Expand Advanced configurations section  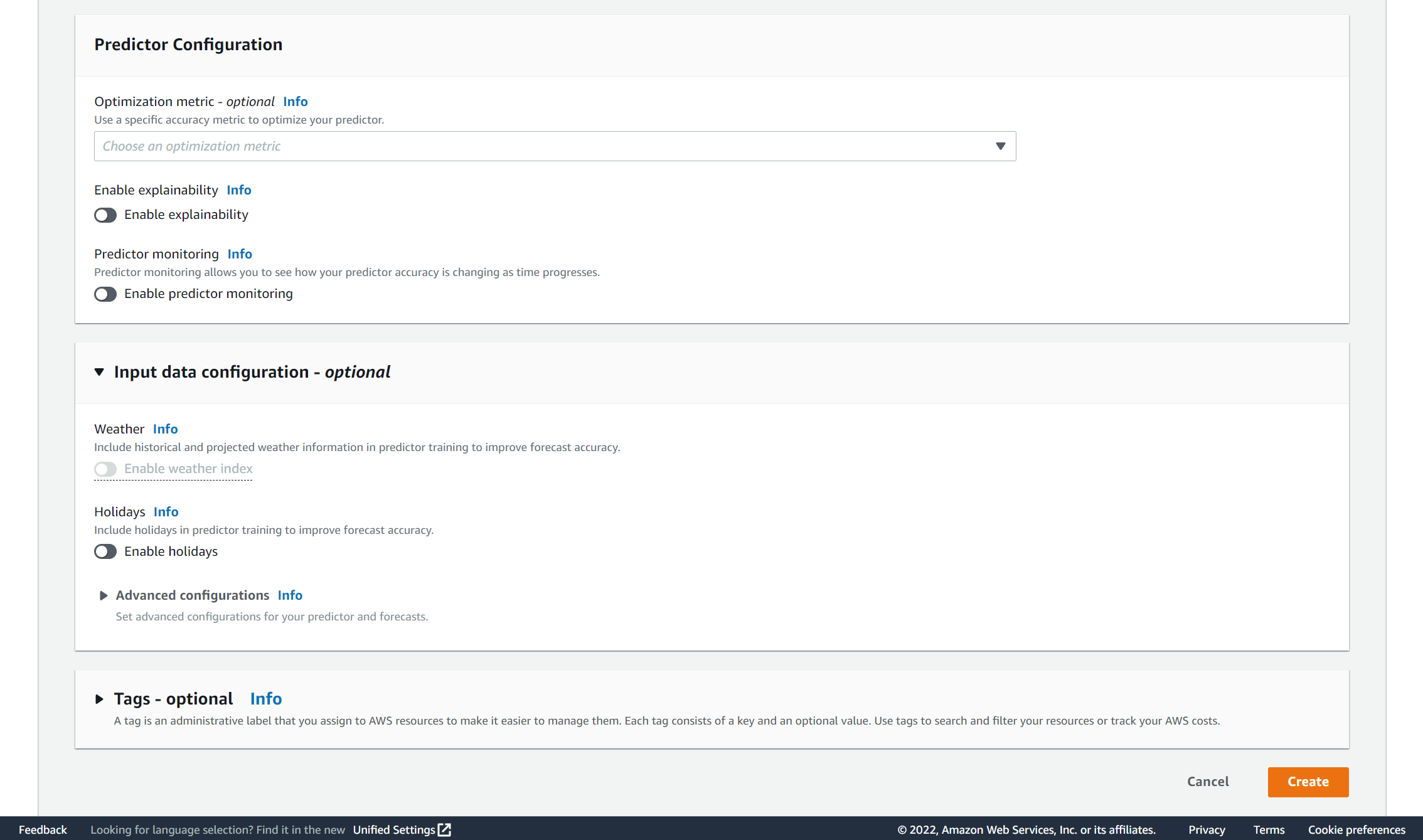(x=104, y=595)
